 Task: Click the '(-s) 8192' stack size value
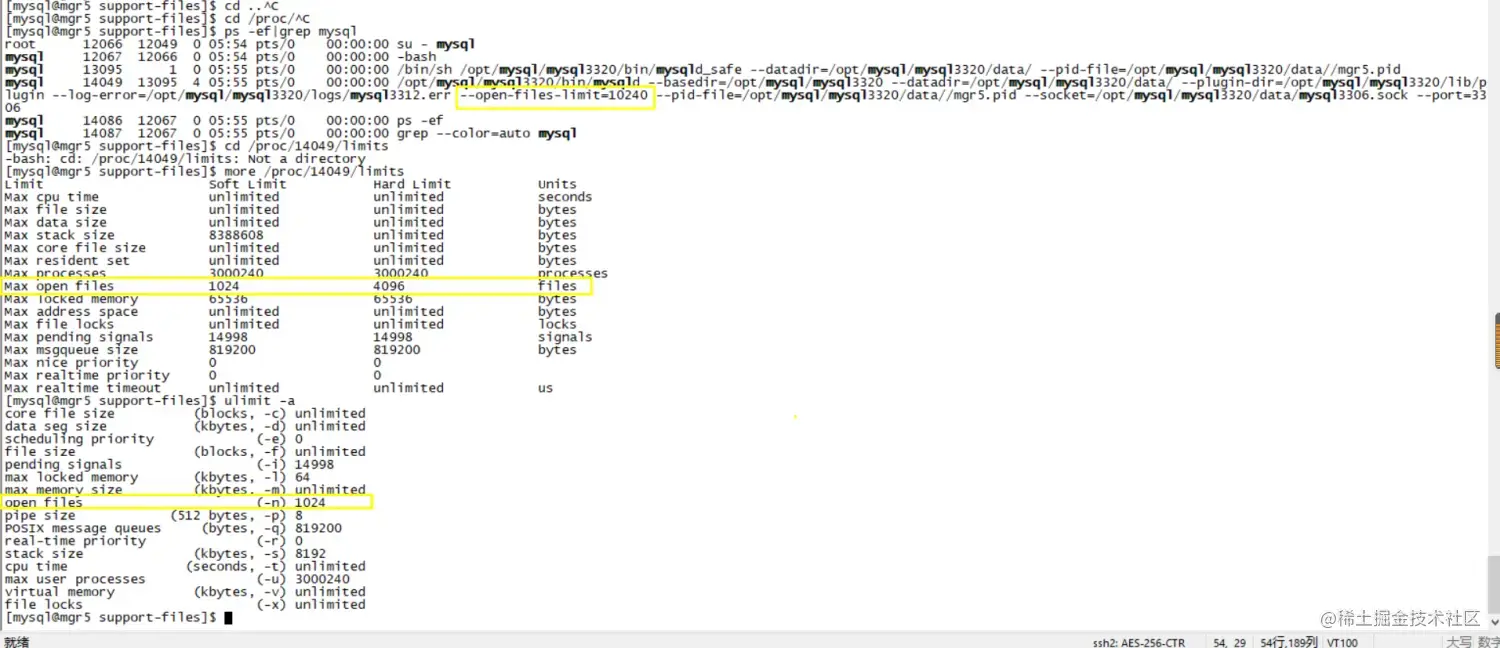(x=291, y=554)
